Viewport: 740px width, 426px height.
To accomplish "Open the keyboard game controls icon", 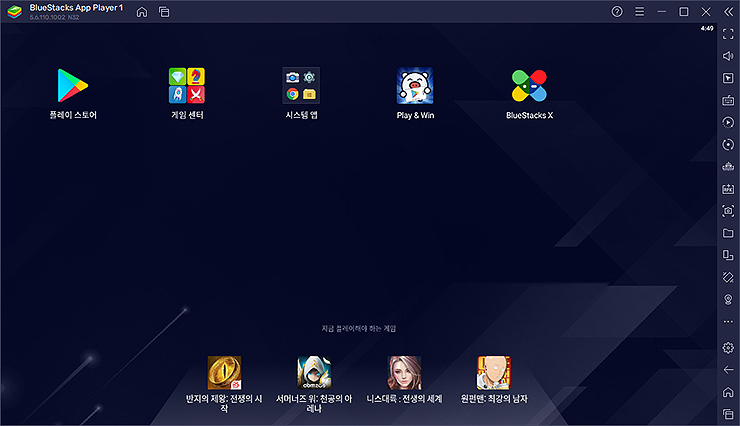I will pos(728,100).
